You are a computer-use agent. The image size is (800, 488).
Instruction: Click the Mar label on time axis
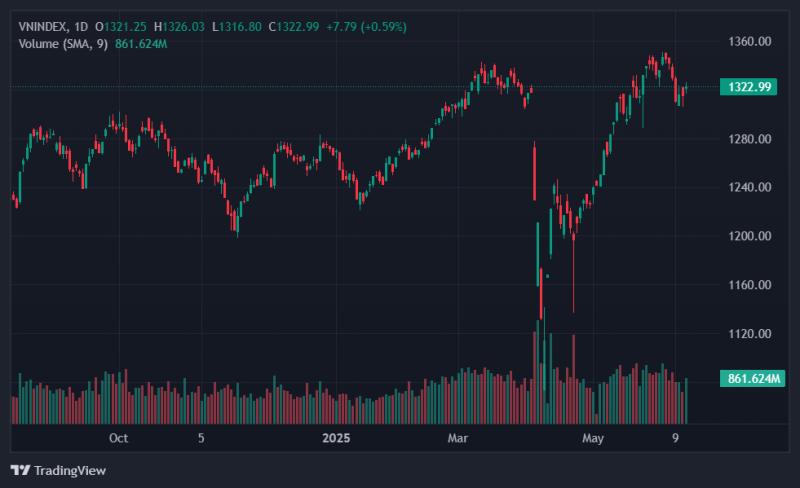458,438
